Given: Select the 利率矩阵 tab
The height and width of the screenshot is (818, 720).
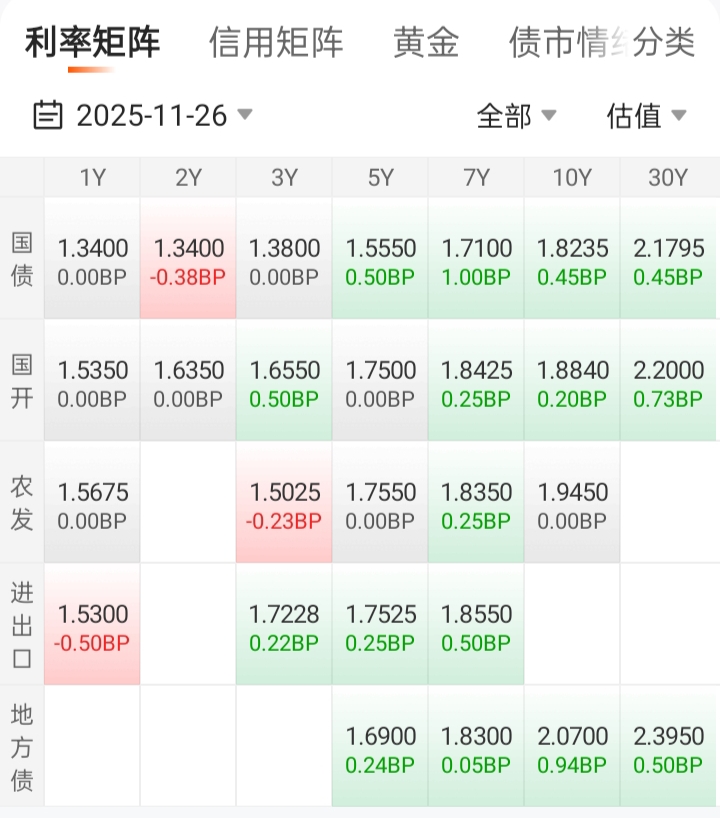Looking at the screenshot, I should coord(92,43).
